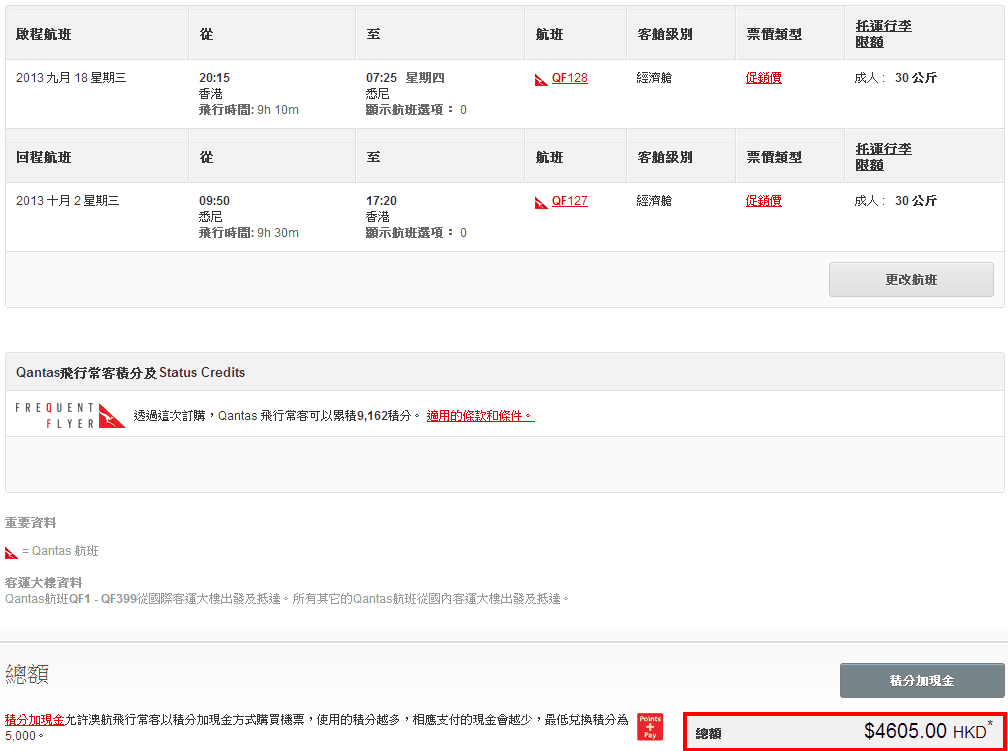
Task: Click 顯示航班選項 in the QF128 row
Action: (x=416, y=110)
